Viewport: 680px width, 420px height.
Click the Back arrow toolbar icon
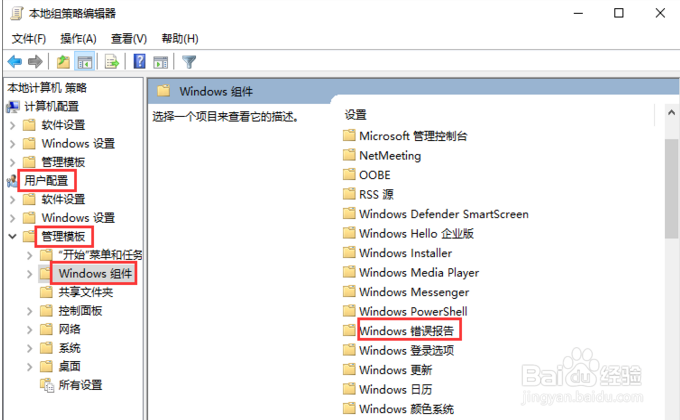(15, 62)
